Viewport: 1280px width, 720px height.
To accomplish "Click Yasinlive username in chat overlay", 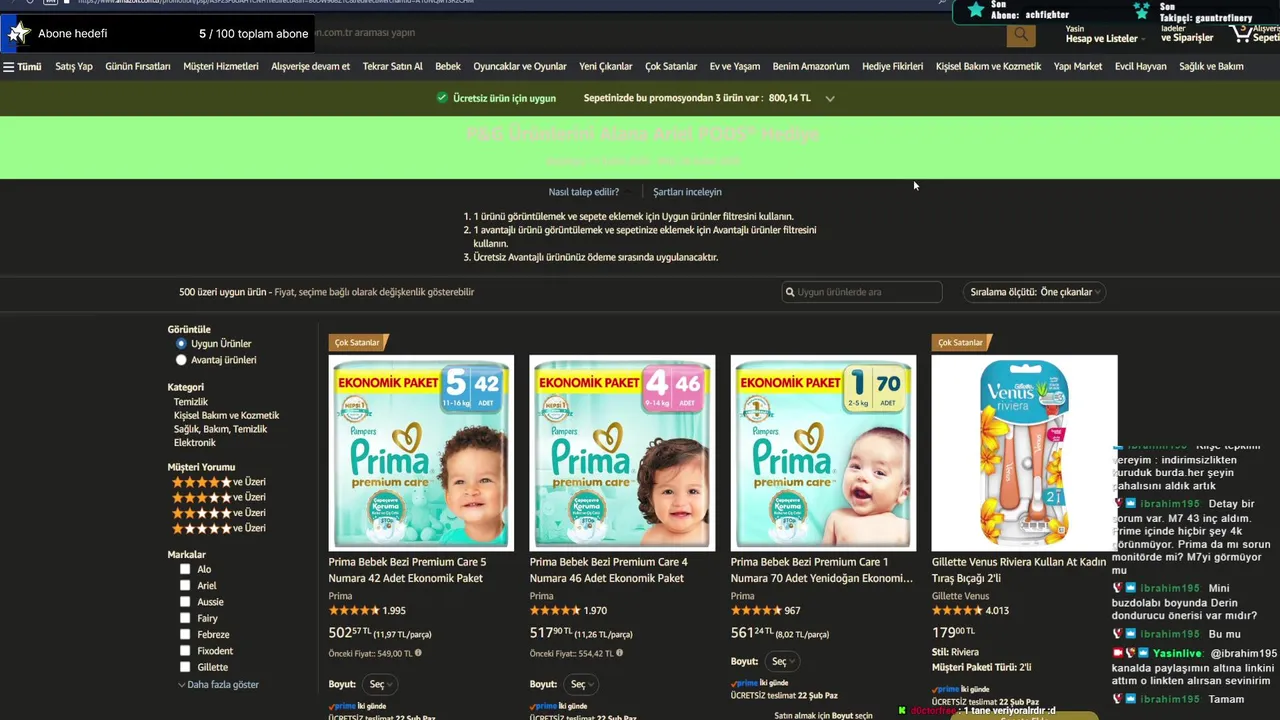I will [x=1179, y=653].
